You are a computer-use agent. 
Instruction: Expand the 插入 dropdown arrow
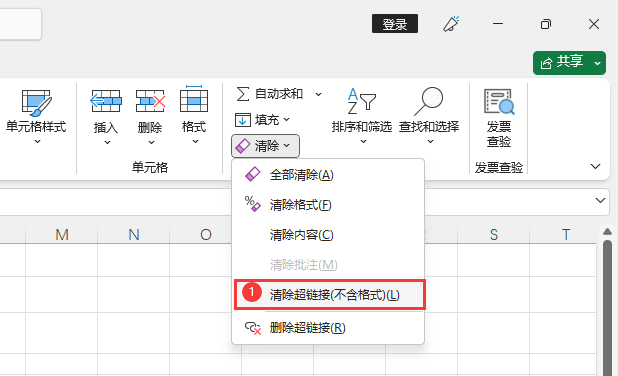[x=107, y=143]
